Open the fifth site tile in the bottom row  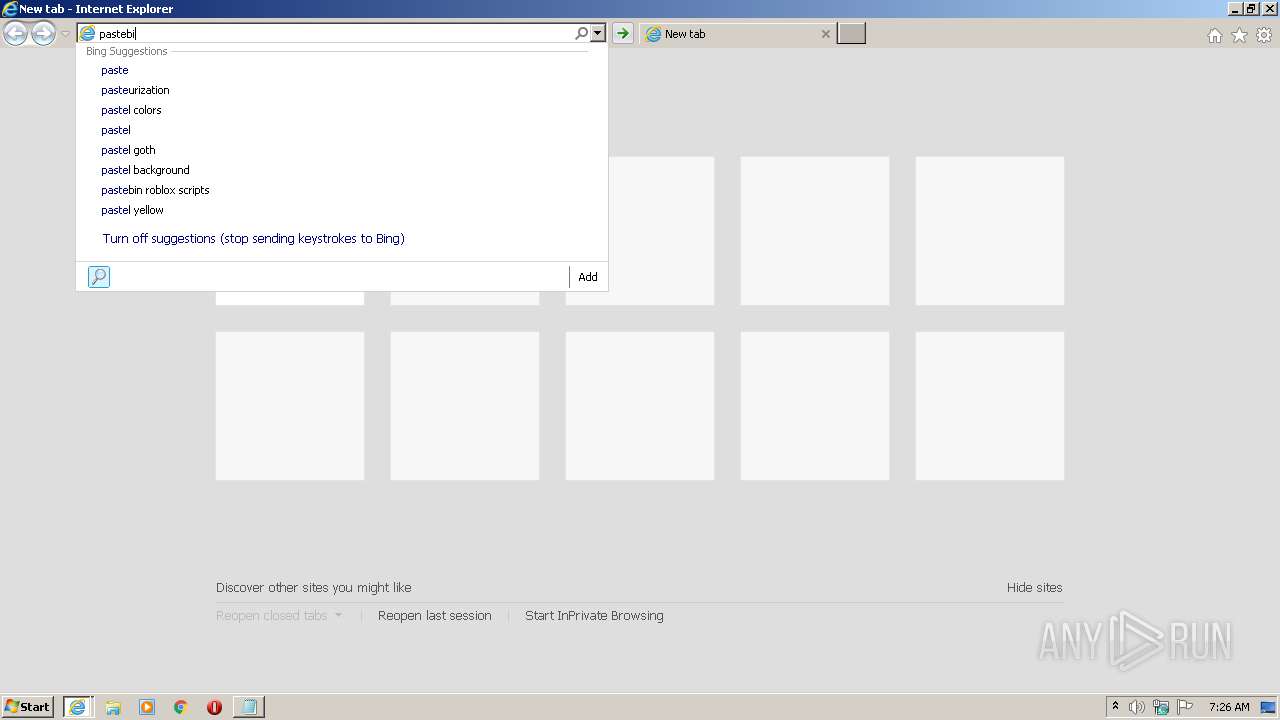[990, 406]
